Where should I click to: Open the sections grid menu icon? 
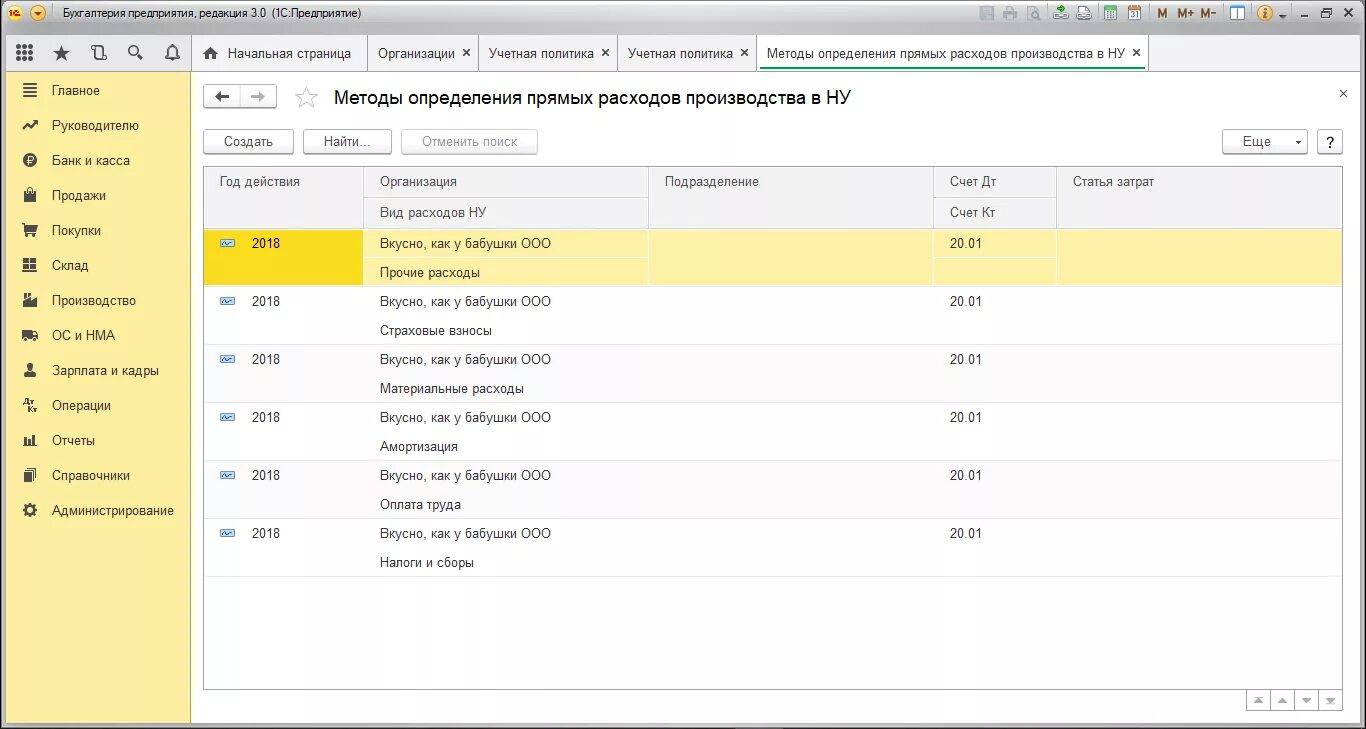(25, 53)
